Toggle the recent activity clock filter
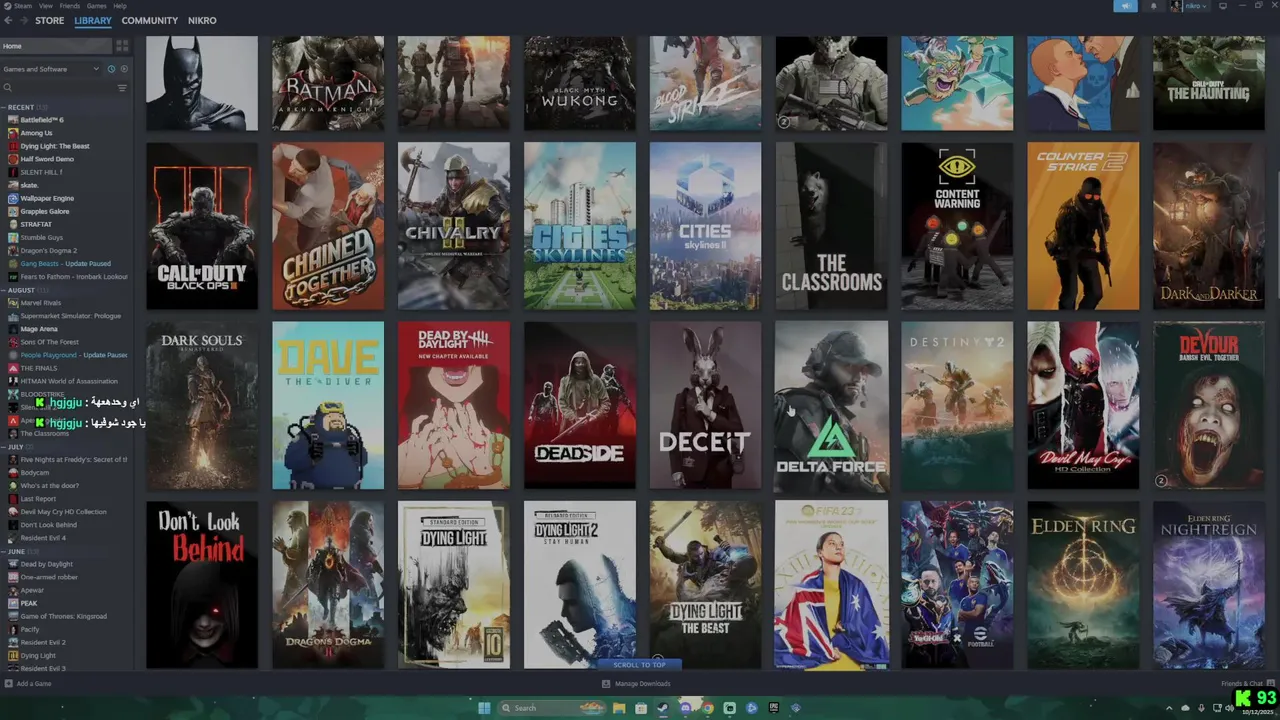1280x720 pixels. click(x=111, y=69)
